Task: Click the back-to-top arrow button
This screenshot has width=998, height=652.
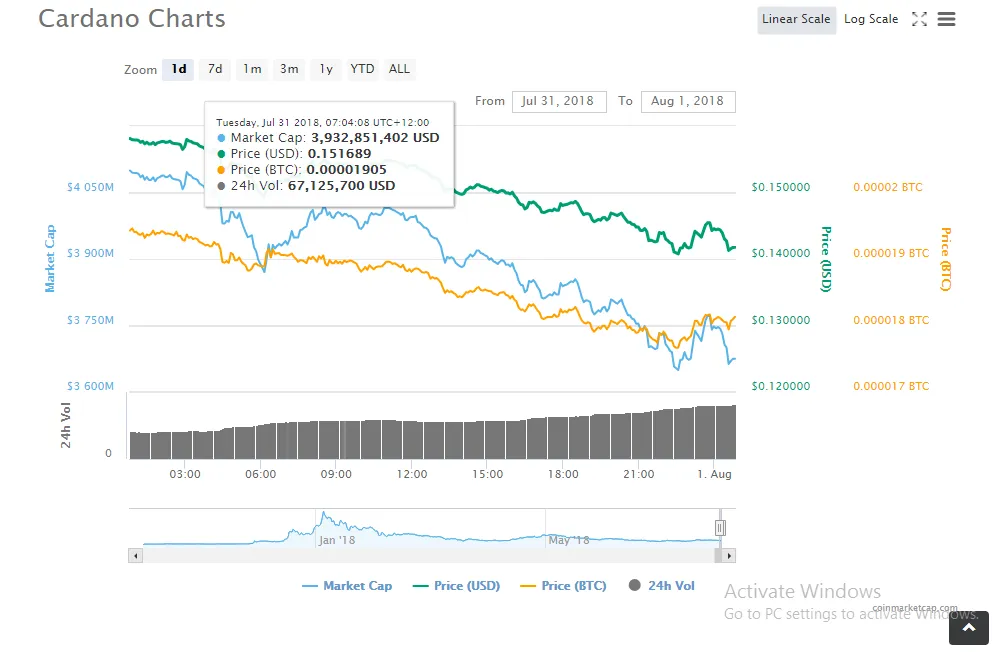Action: point(969,628)
